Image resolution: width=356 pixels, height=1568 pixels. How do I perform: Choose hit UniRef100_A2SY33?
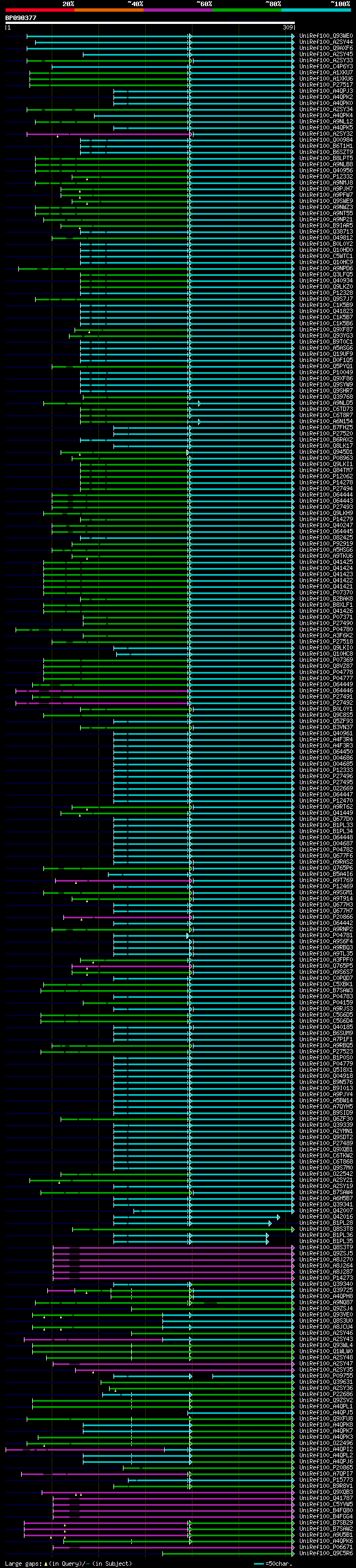point(325,60)
